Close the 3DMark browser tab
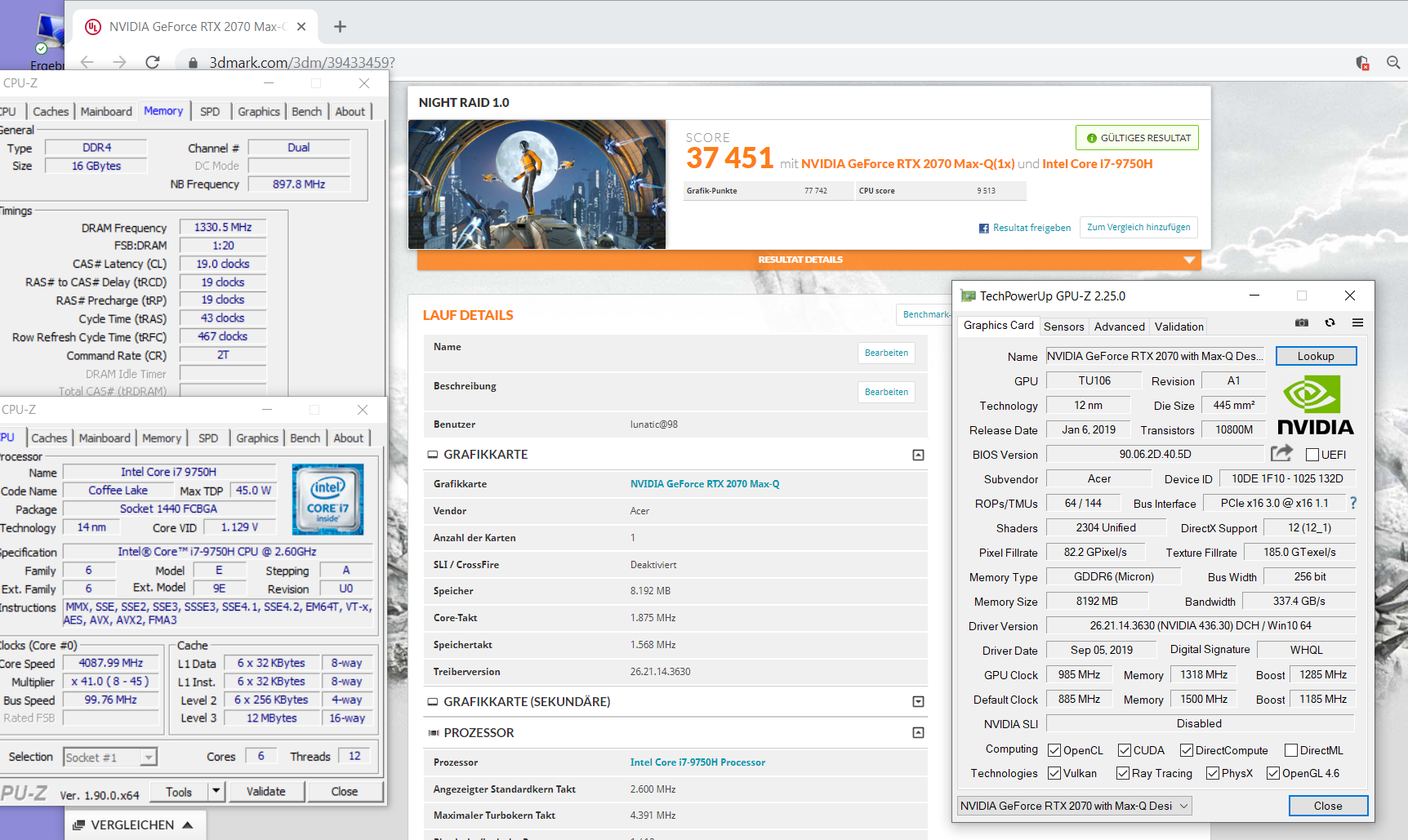The height and width of the screenshot is (840, 1408). [x=301, y=27]
